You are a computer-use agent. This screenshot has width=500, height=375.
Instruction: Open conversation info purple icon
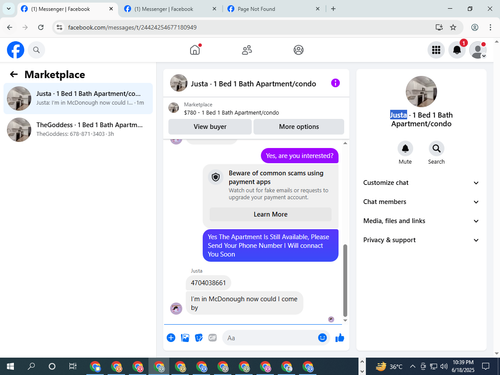[335, 83]
